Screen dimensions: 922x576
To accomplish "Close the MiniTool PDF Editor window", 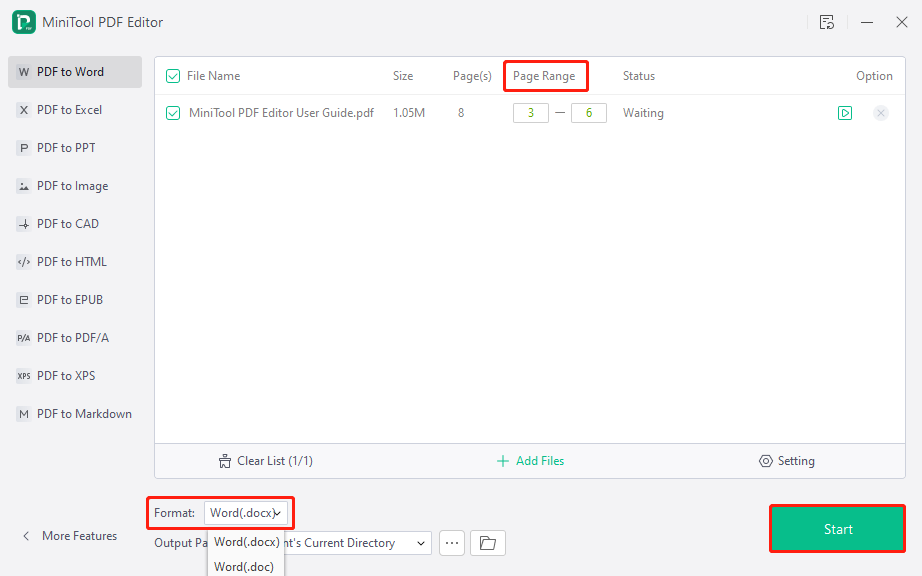I will [x=901, y=22].
